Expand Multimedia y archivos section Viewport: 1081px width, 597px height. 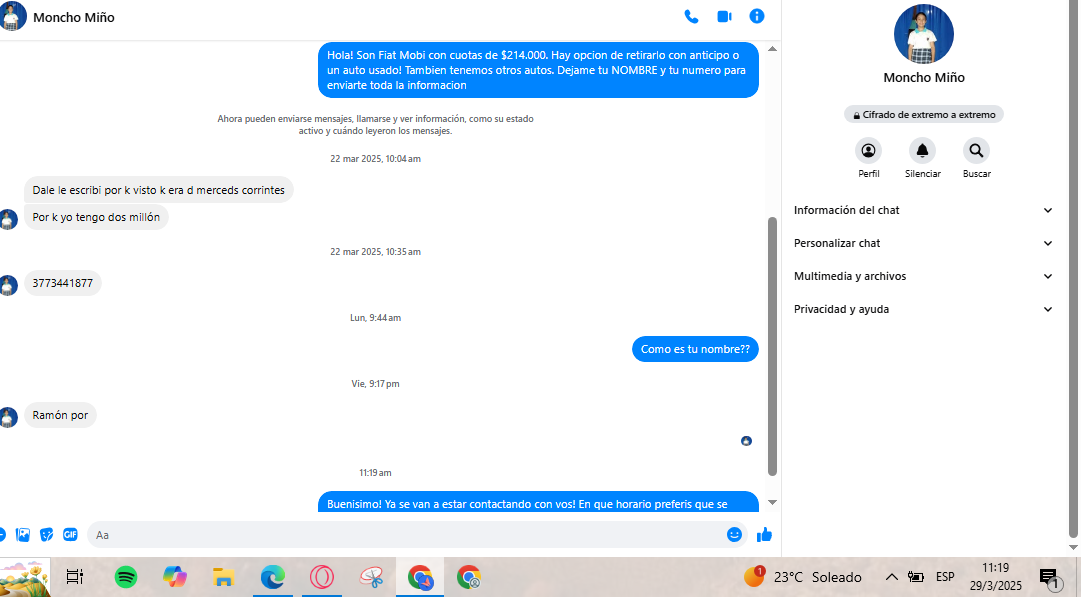(x=923, y=276)
